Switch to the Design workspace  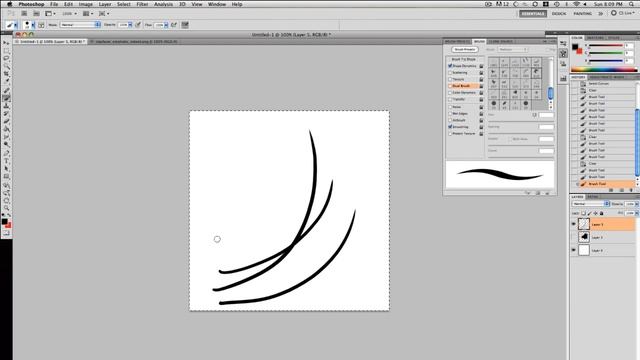(x=559, y=13)
